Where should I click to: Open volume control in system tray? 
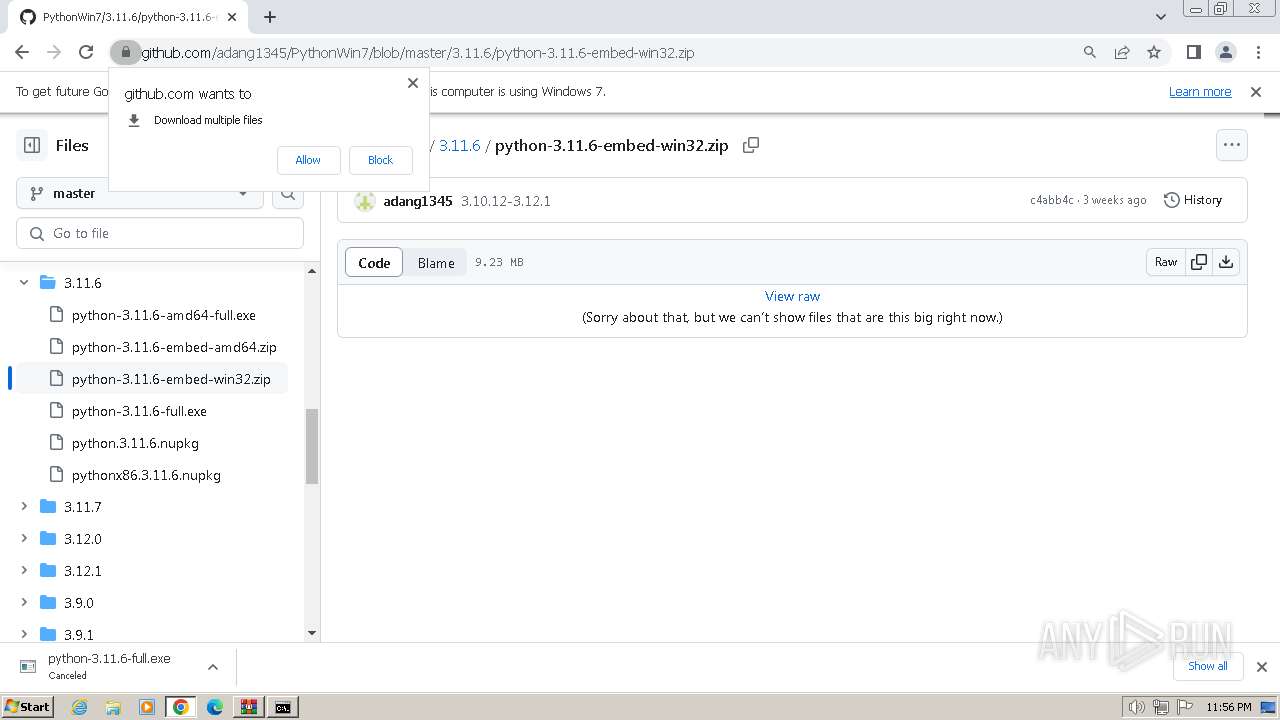click(x=1137, y=707)
